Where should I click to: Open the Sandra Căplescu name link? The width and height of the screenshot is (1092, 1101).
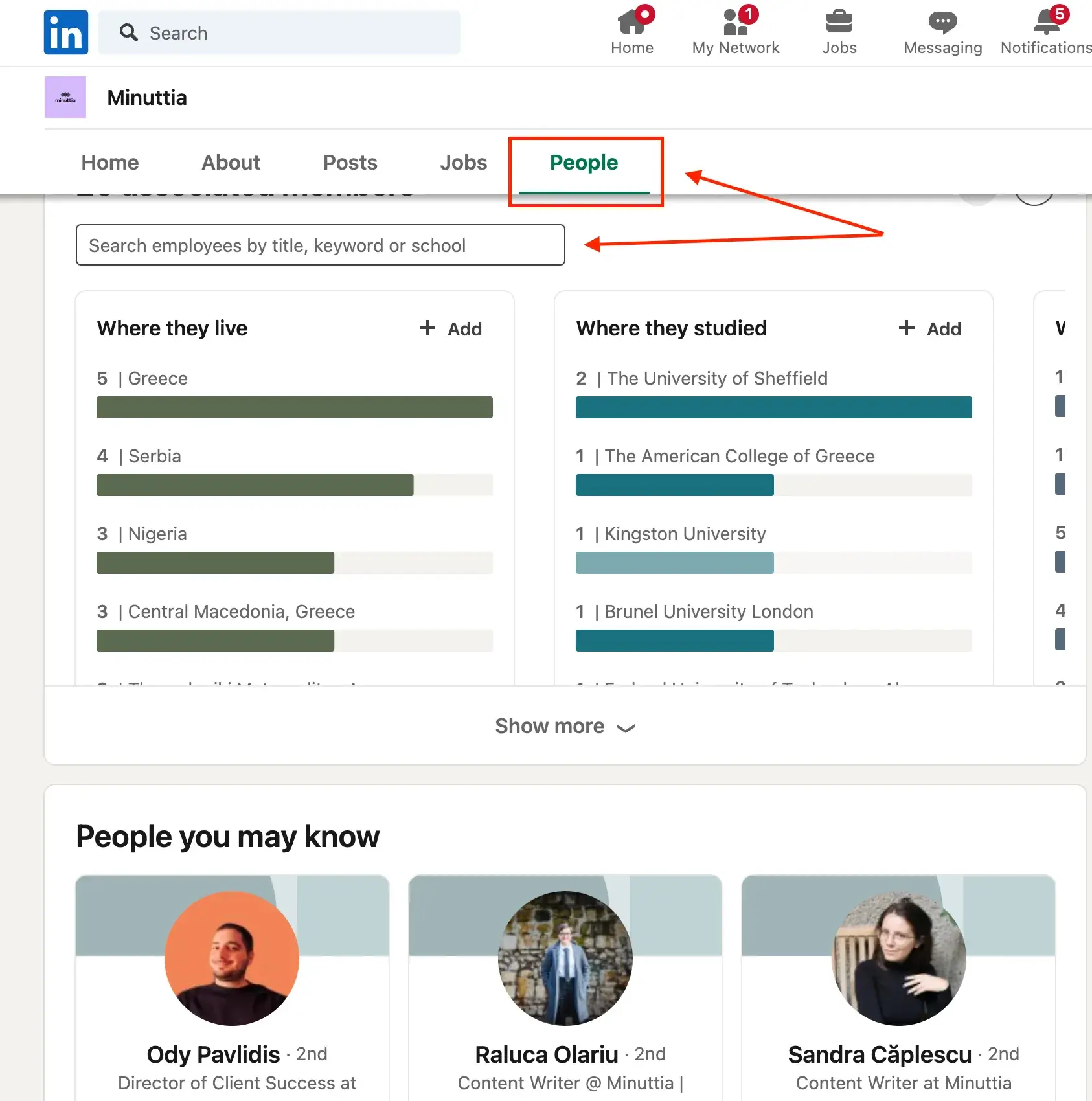(x=880, y=1054)
